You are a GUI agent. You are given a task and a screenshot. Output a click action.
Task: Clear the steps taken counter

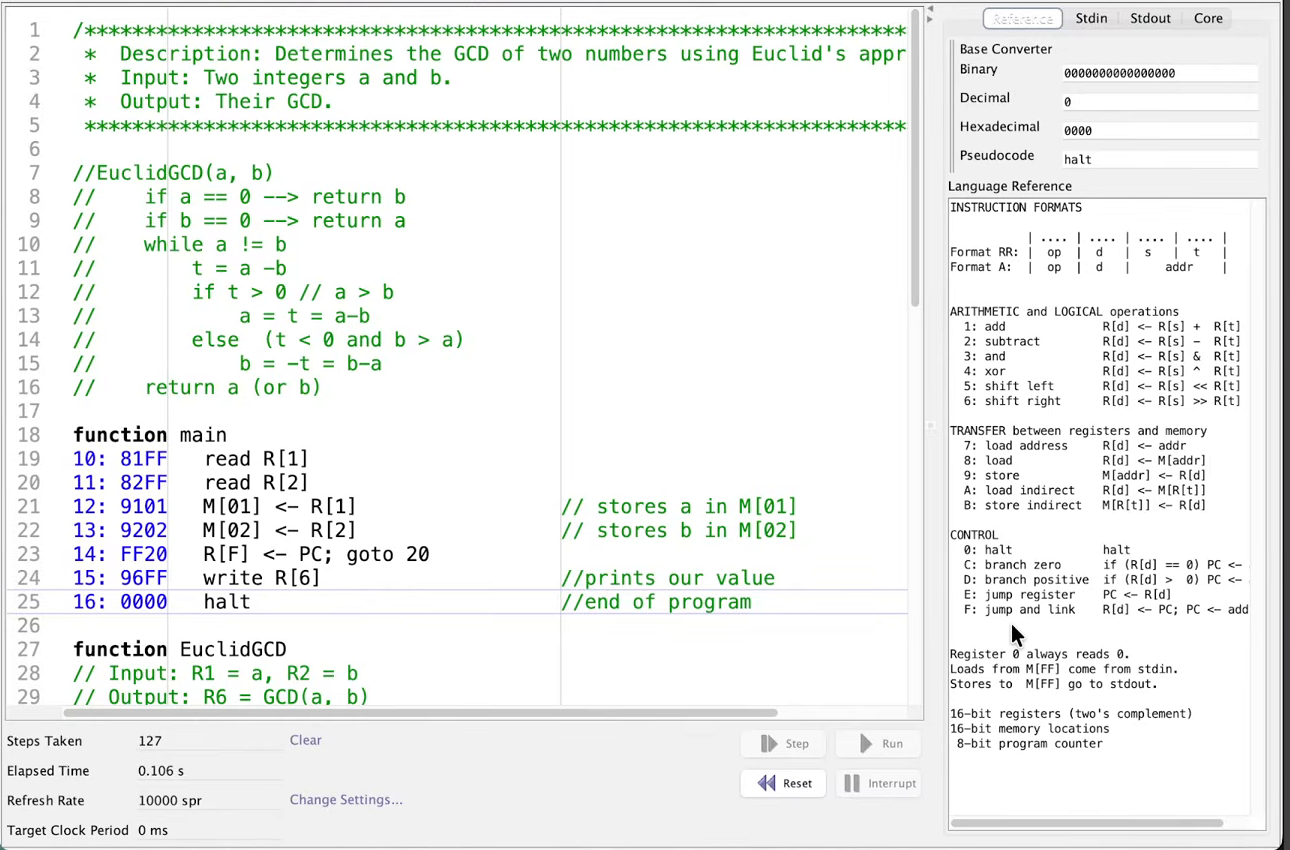coord(306,740)
